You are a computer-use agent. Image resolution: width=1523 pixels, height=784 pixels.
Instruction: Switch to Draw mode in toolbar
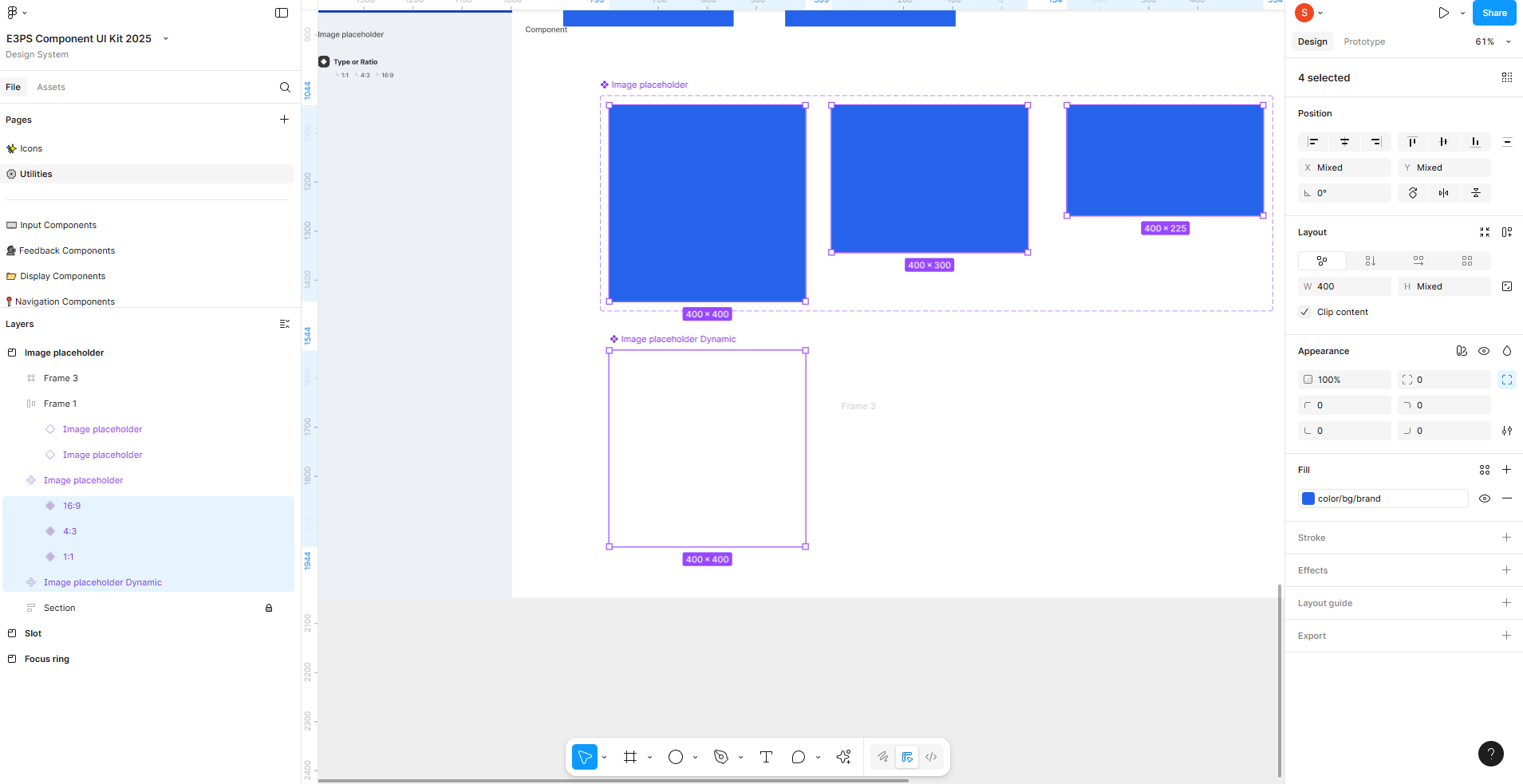(x=883, y=757)
